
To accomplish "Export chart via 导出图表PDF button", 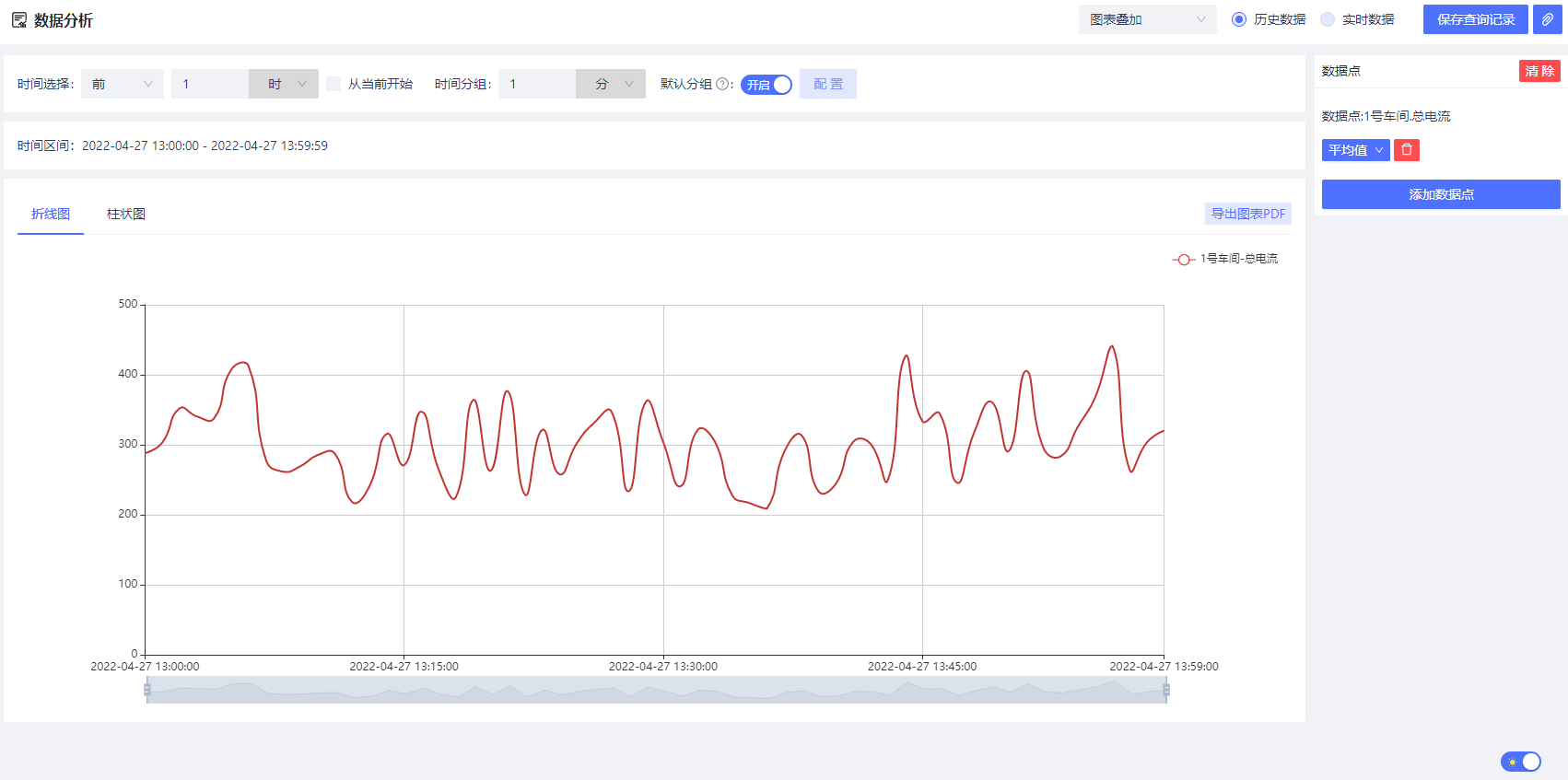I will pos(1248,214).
